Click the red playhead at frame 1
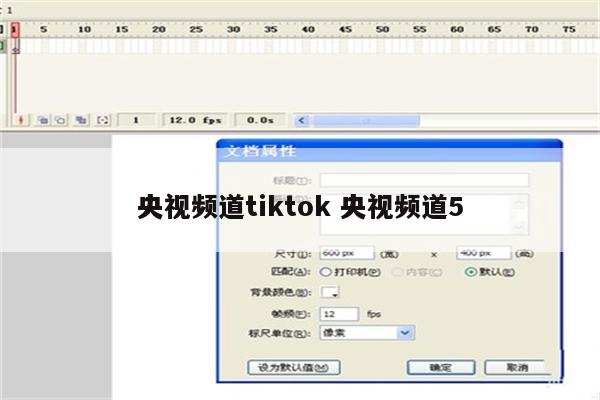The width and height of the screenshot is (600, 400). pyautogui.click(x=15, y=29)
